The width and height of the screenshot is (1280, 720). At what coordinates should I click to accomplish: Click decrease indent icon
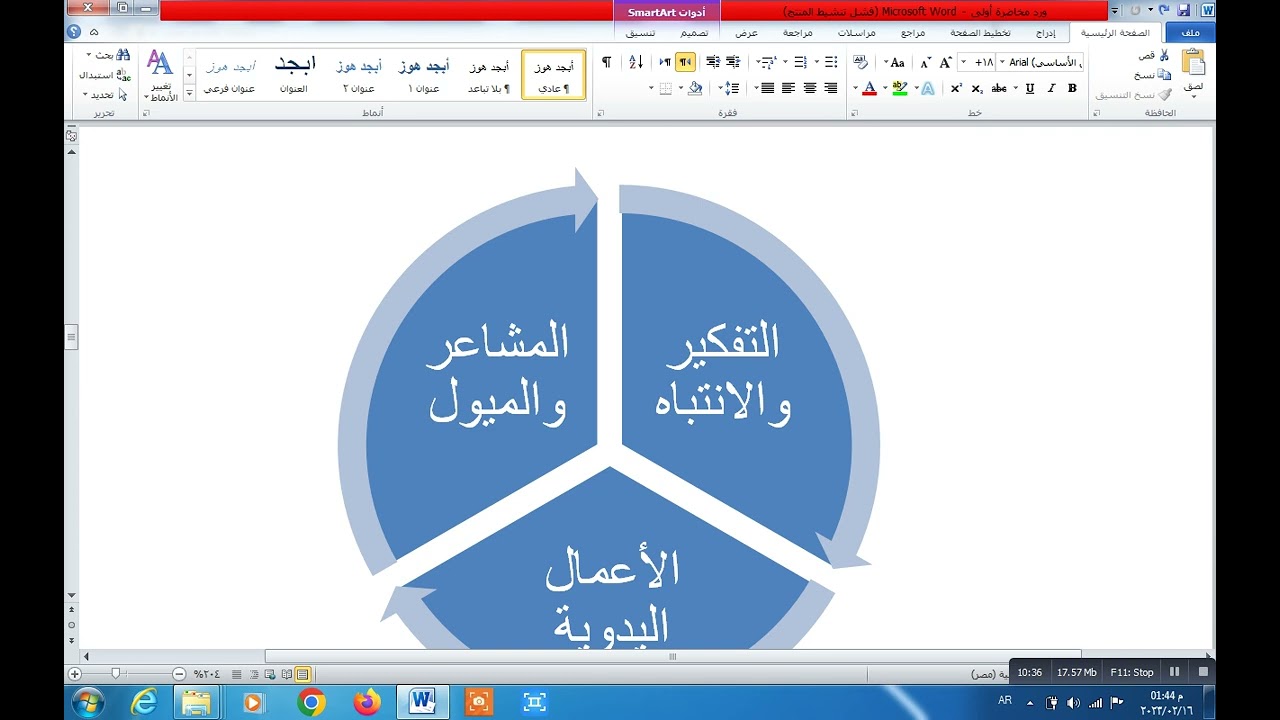[x=734, y=62]
